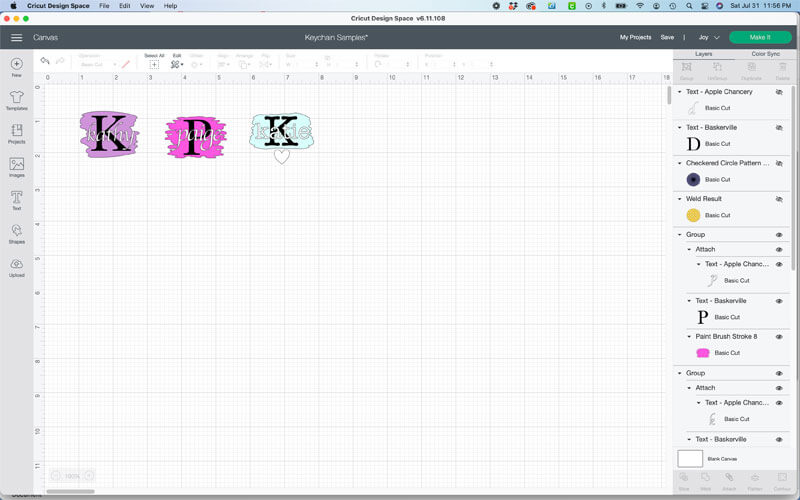Collapse the top Text - Apple Chancery layer
This screenshot has height=500, width=800.
point(680,92)
